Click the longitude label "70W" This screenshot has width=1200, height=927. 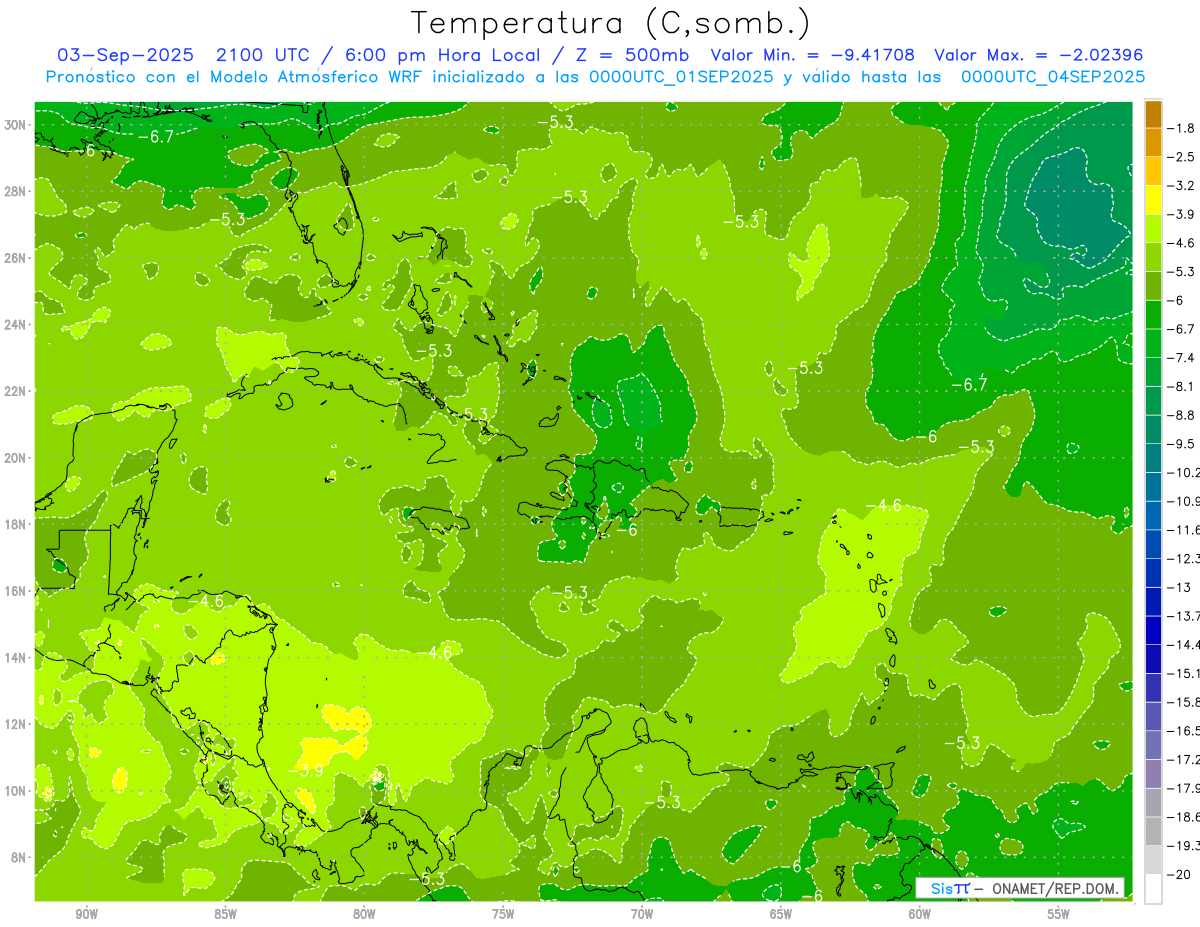click(x=642, y=914)
